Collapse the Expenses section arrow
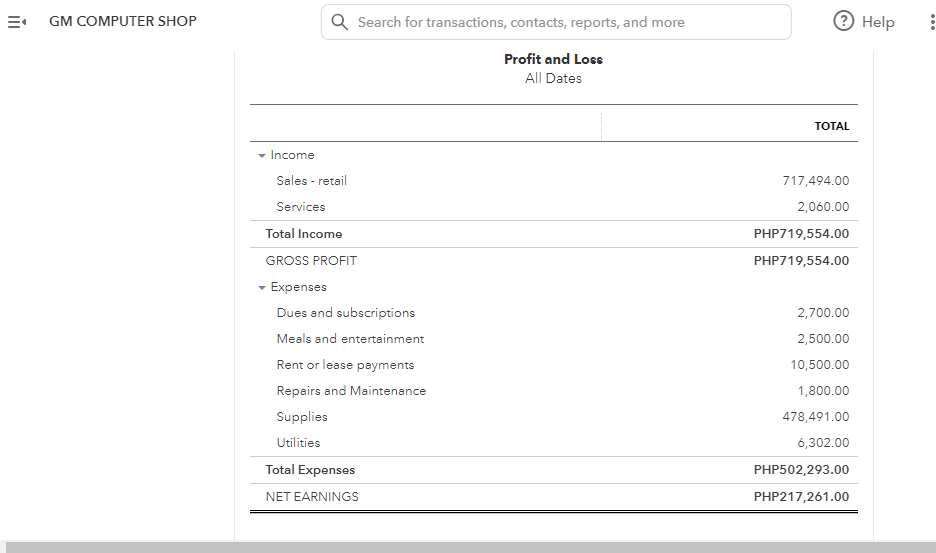The image size is (936, 553). 262,288
